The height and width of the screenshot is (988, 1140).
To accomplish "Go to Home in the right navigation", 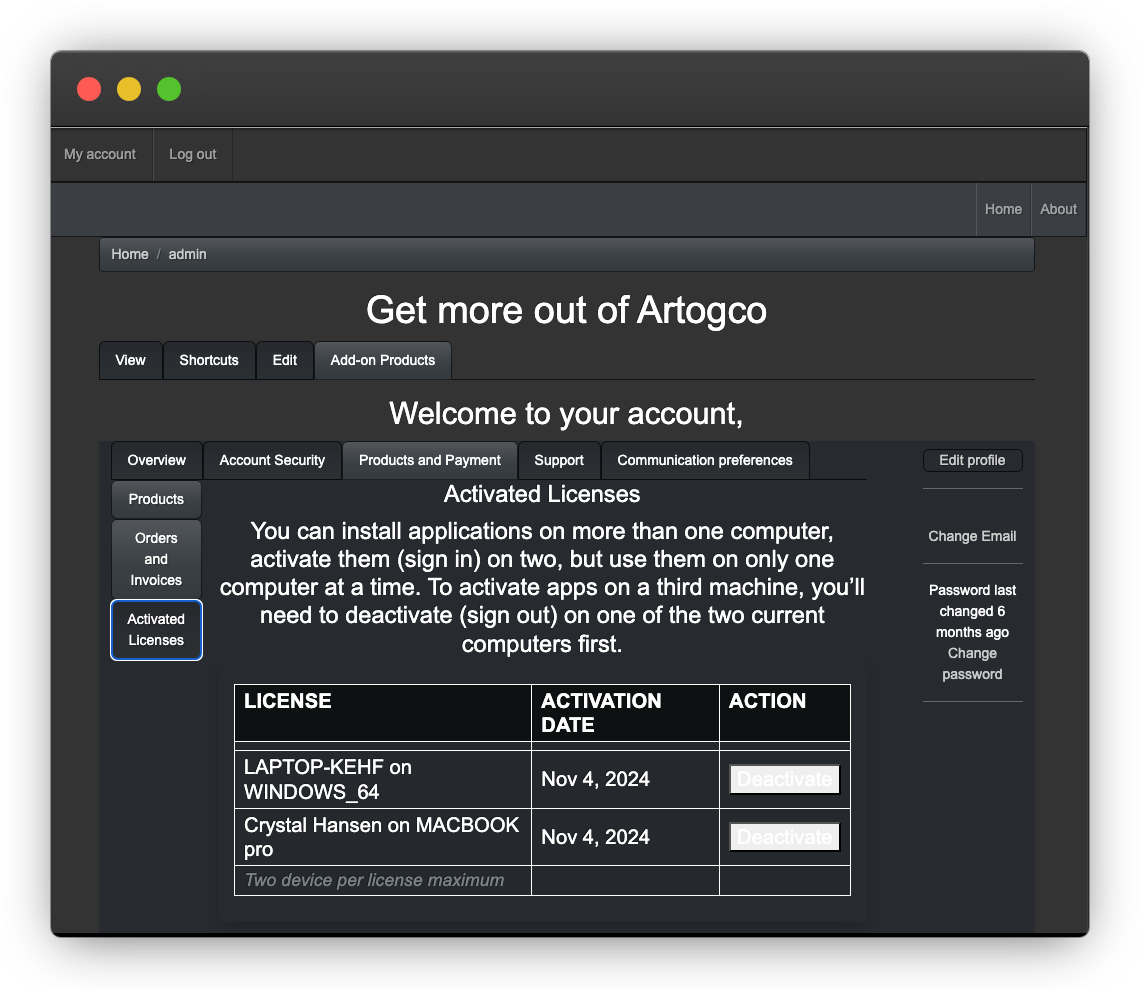I will pyautogui.click(x=1003, y=209).
